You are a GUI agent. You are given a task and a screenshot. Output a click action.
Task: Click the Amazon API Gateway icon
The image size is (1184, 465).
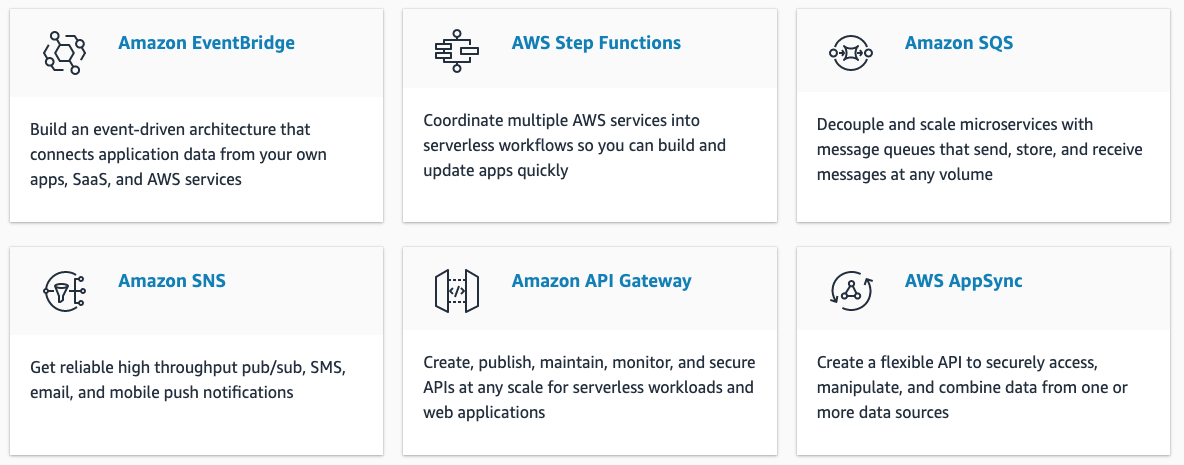click(457, 291)
